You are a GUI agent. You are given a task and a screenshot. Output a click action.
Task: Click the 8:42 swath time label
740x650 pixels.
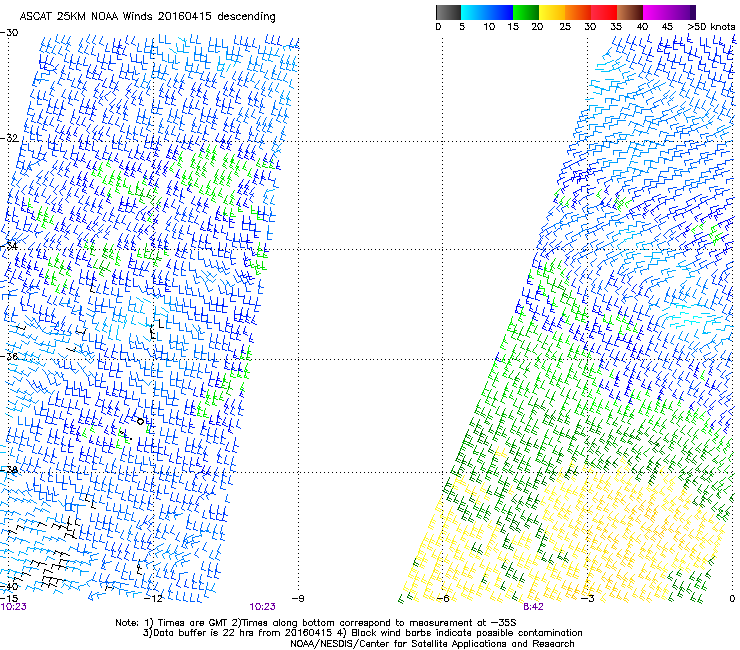pyautogui.click(x=533, y=607)
